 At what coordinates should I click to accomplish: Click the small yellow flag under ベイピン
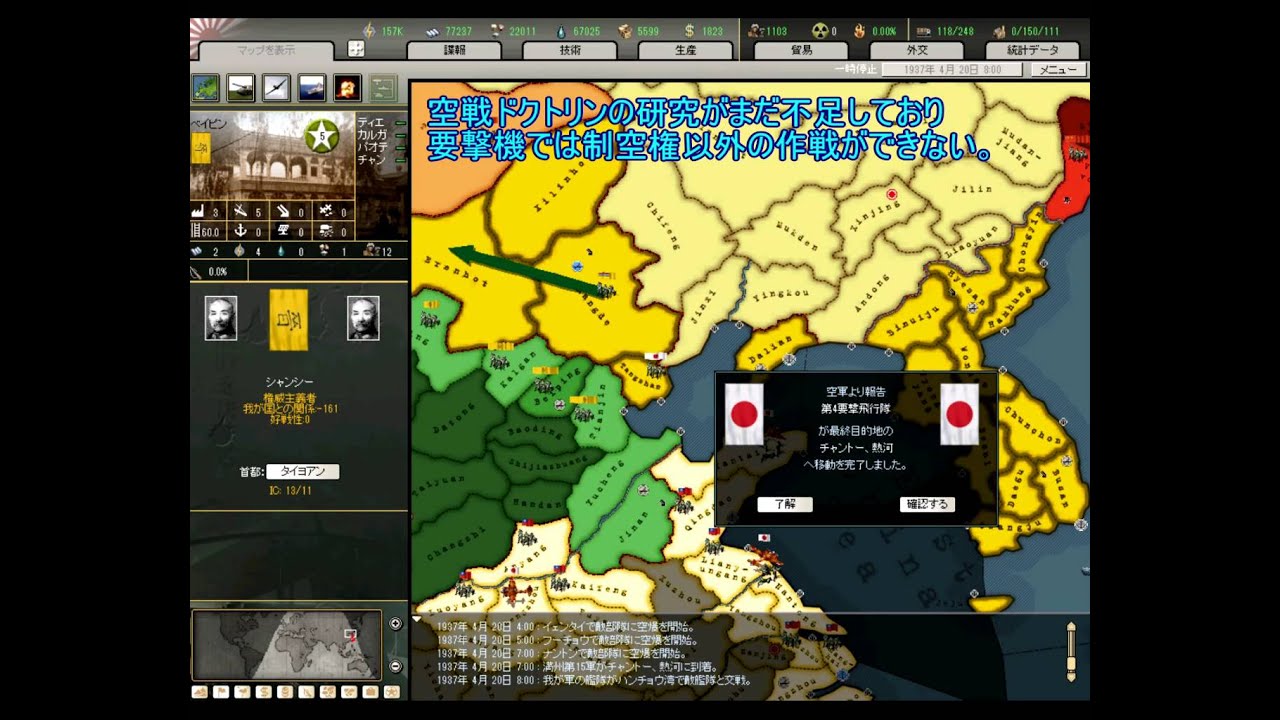coord(200,147)
